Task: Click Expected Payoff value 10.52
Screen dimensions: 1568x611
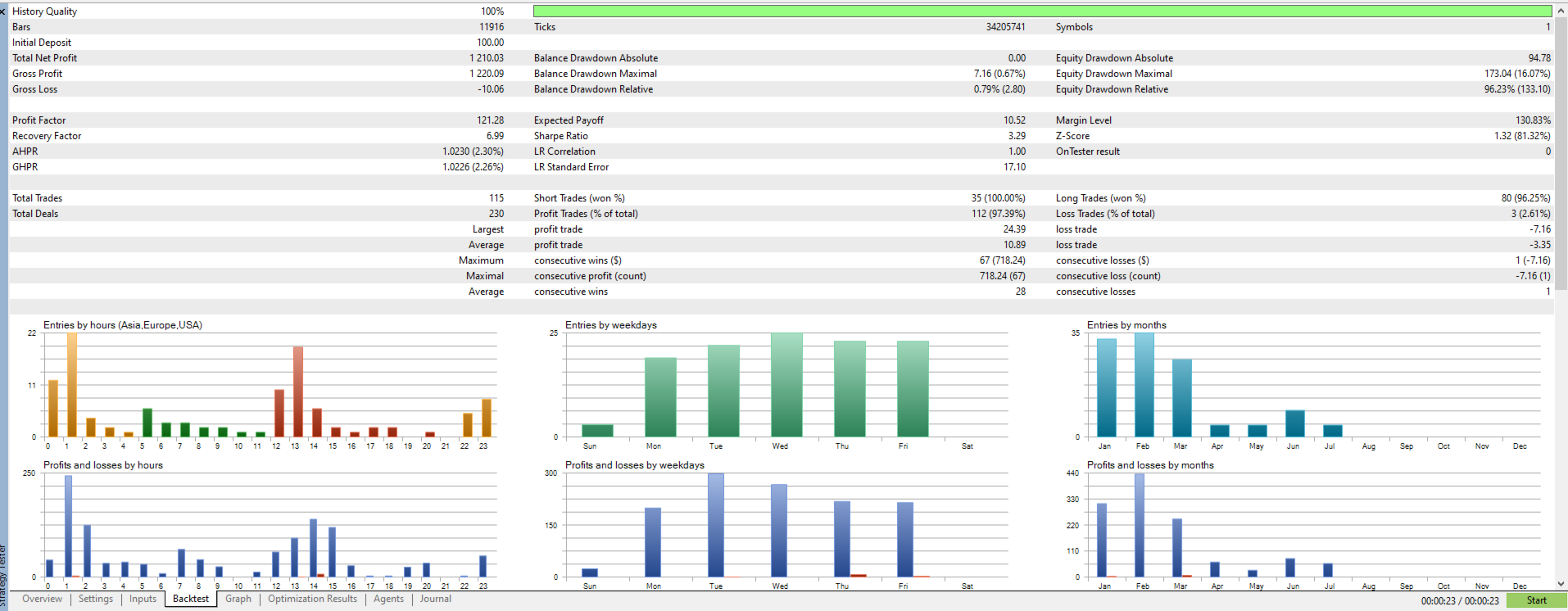Action: point(1014,120)
